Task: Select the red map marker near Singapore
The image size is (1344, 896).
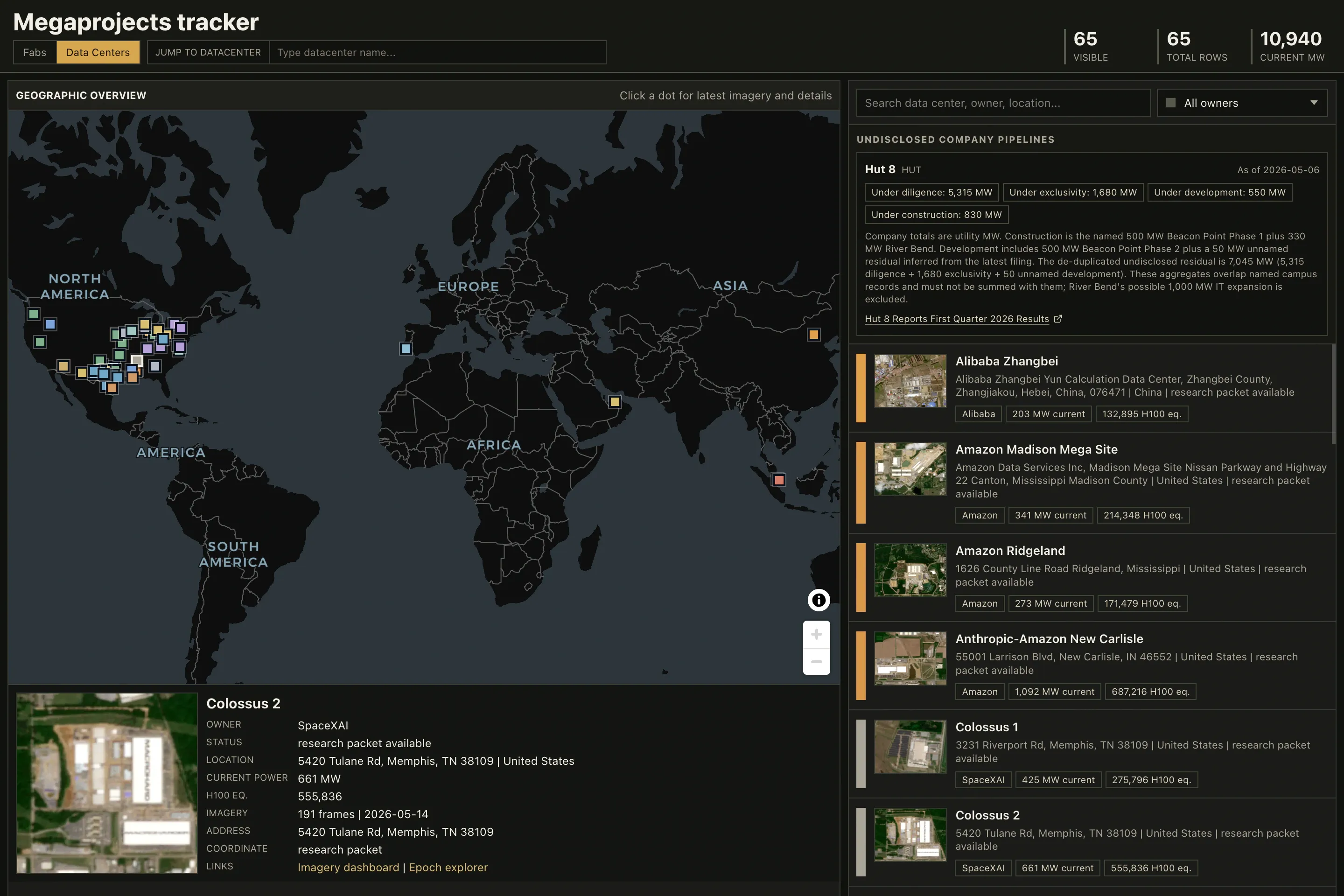Action: tap(779, 480)
